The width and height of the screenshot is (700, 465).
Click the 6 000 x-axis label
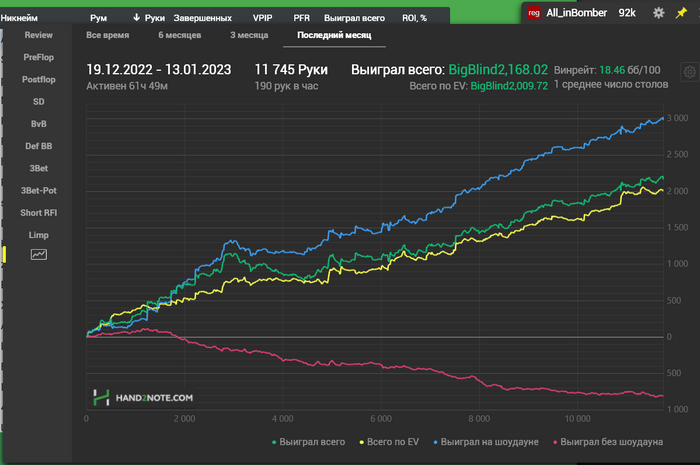(381, 419)
